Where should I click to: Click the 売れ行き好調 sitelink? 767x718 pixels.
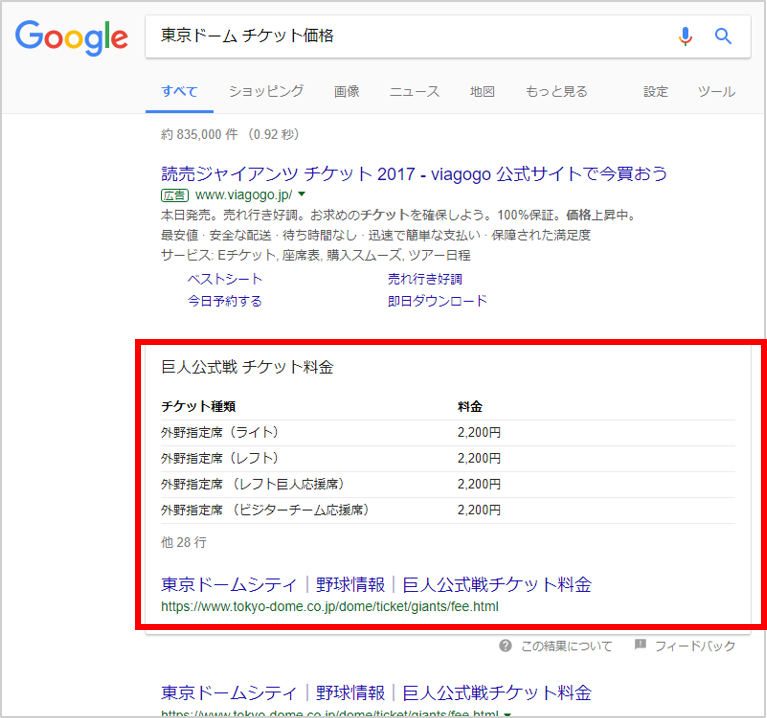pos(425,279)
